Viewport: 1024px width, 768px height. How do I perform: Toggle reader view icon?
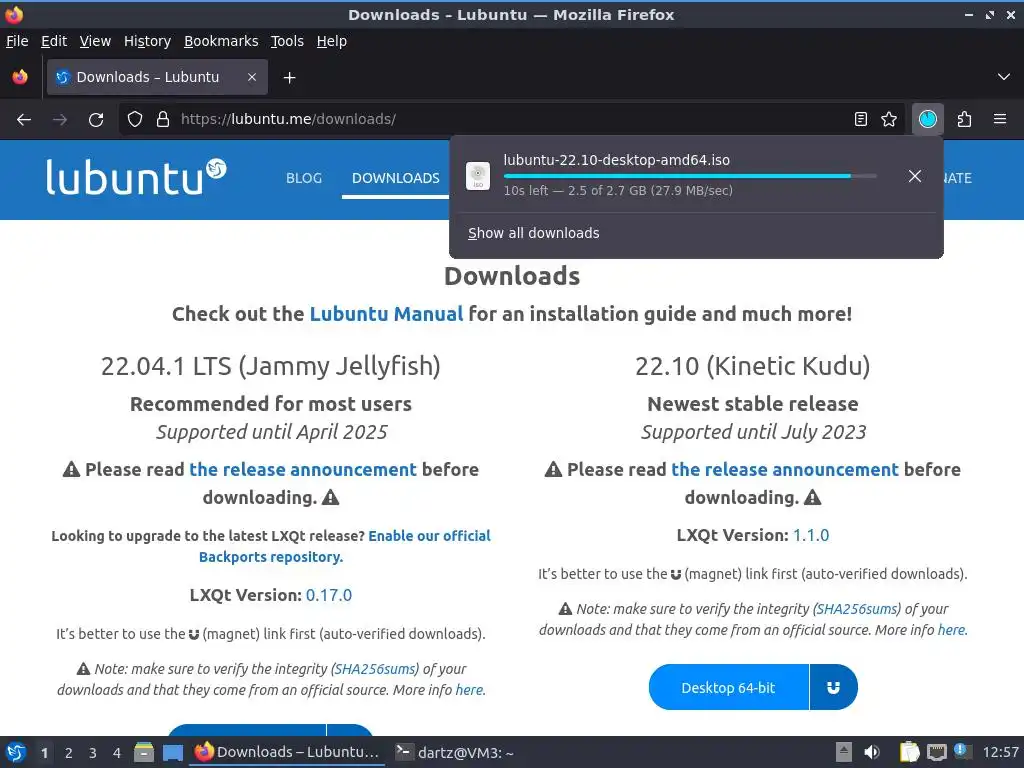click(x=861, y=119)
